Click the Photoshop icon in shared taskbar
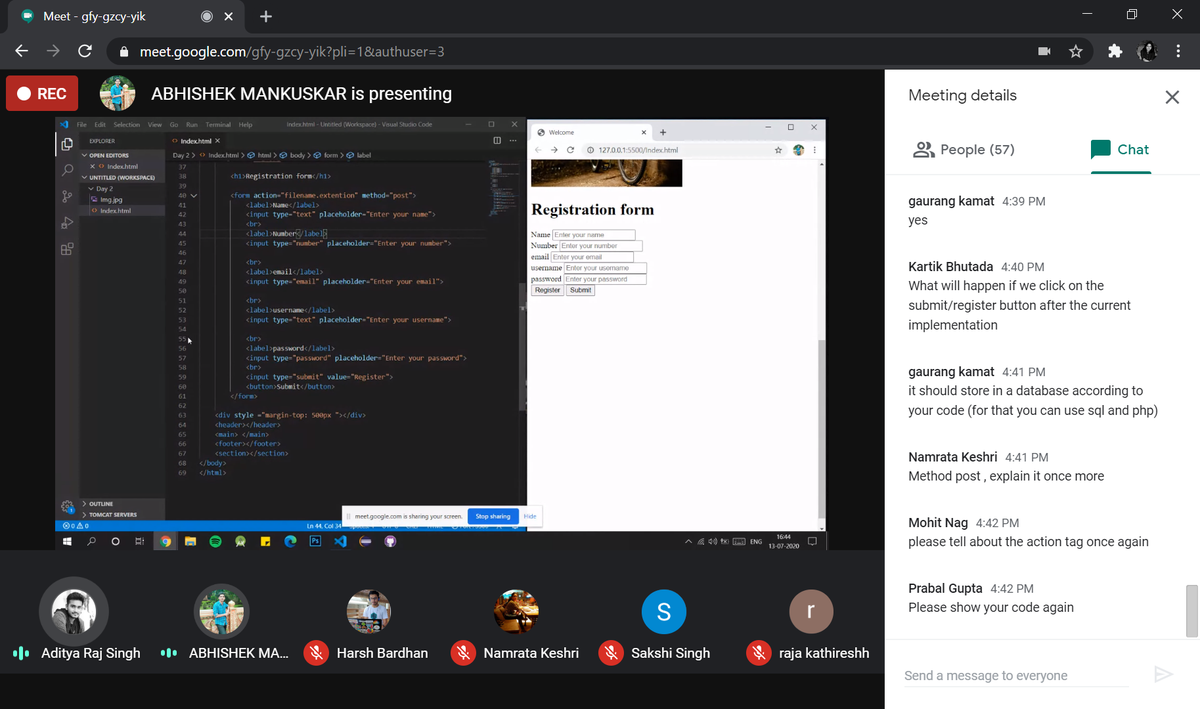 (x=315, y=540)
